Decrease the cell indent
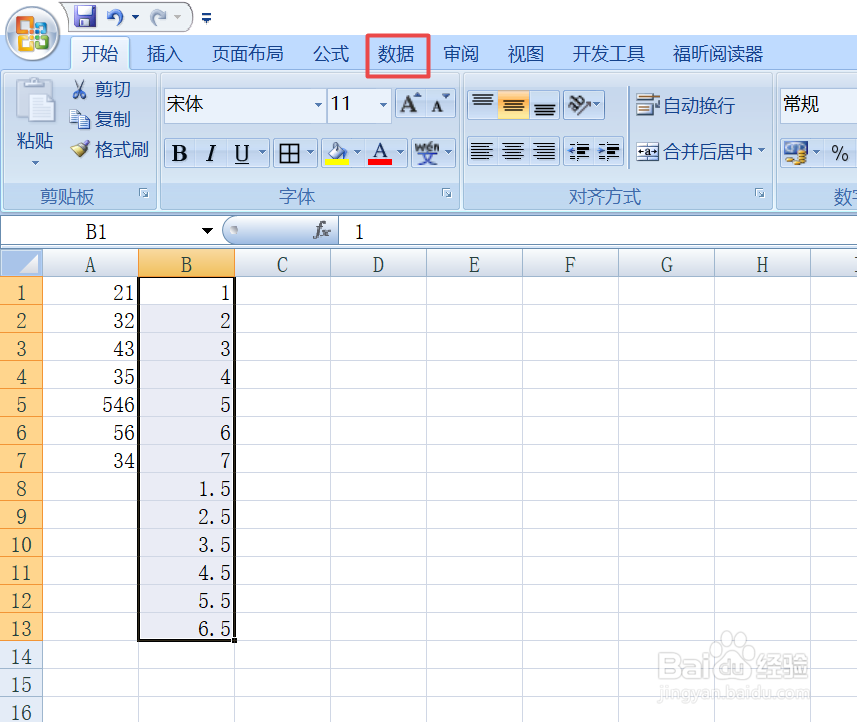Image resolution: width=857 pixels, height=722 pixels. [x=579, y=151]
